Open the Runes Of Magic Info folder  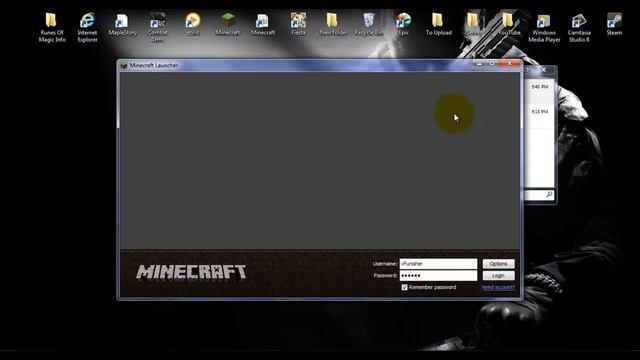click(x=51, y=27)
